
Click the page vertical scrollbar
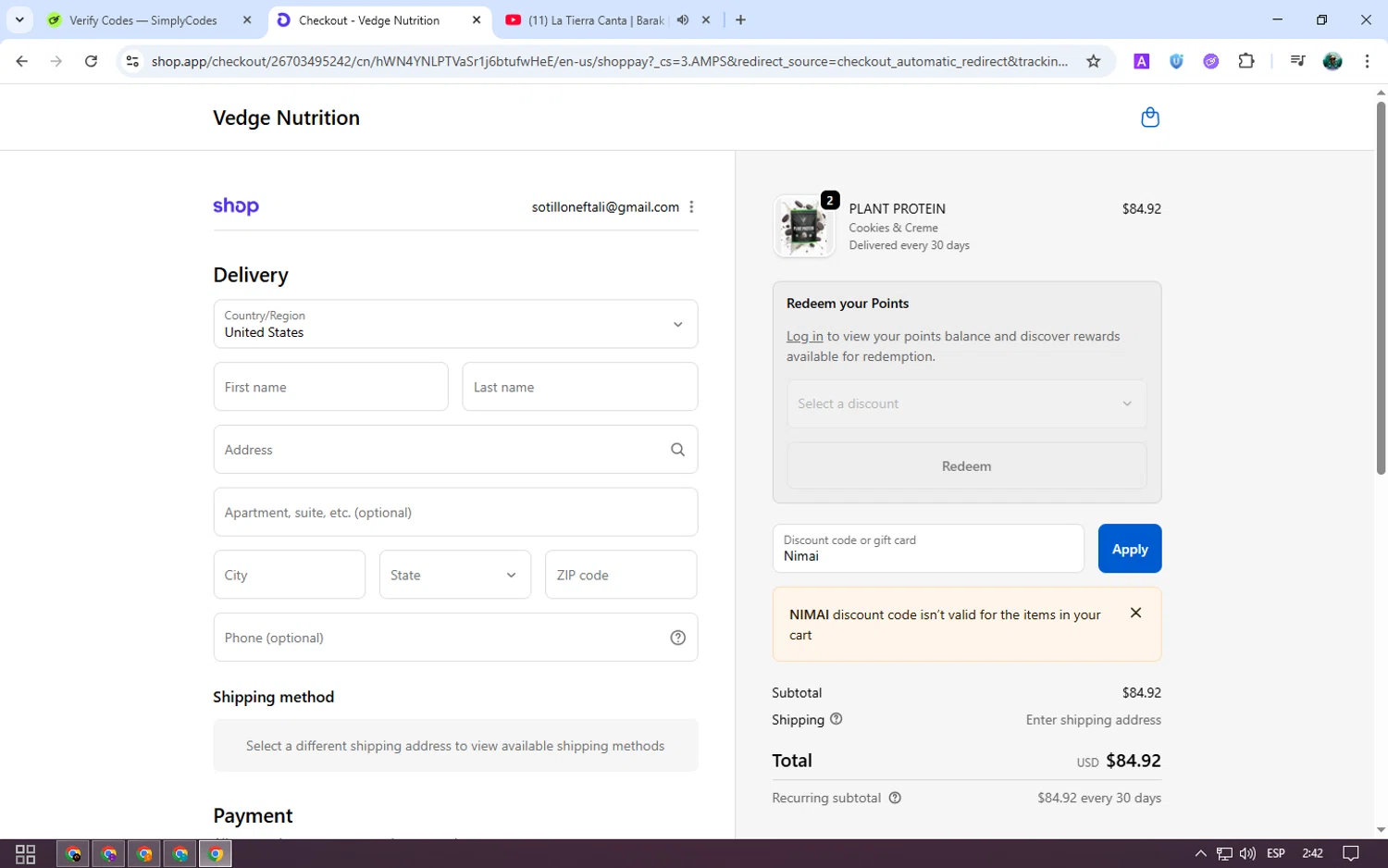(1381, 287)
